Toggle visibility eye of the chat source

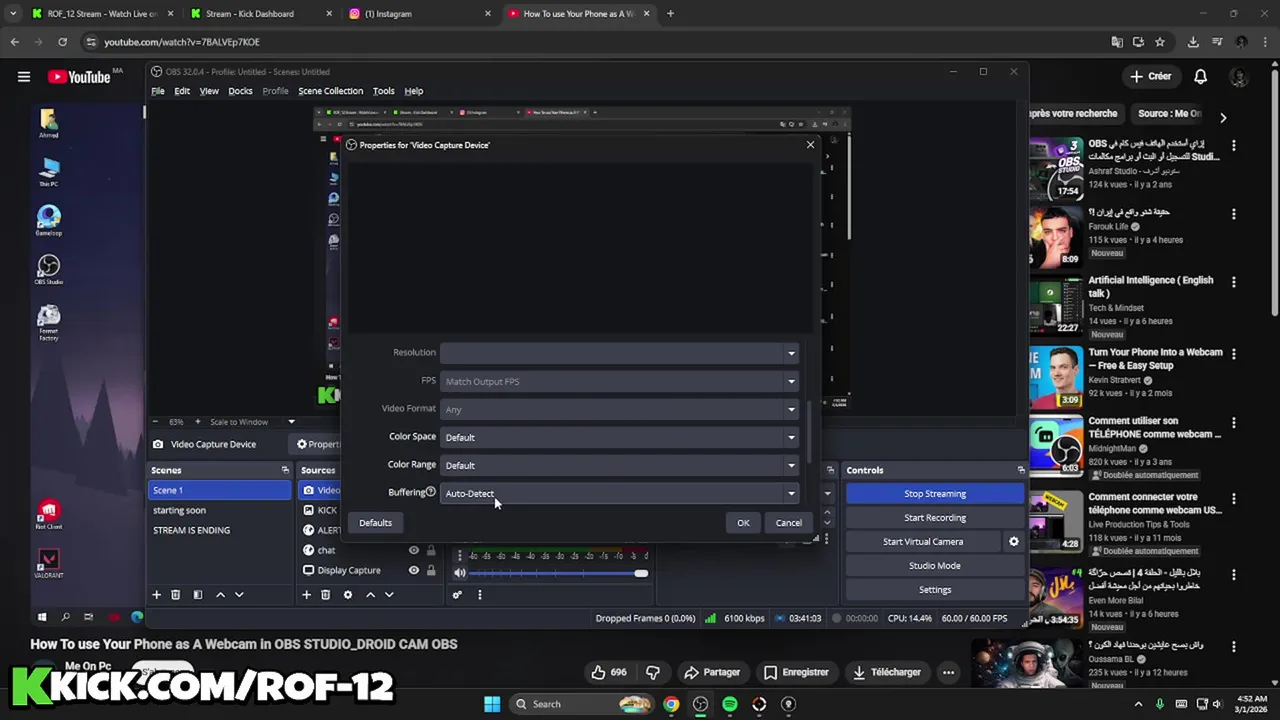[413, 550]
